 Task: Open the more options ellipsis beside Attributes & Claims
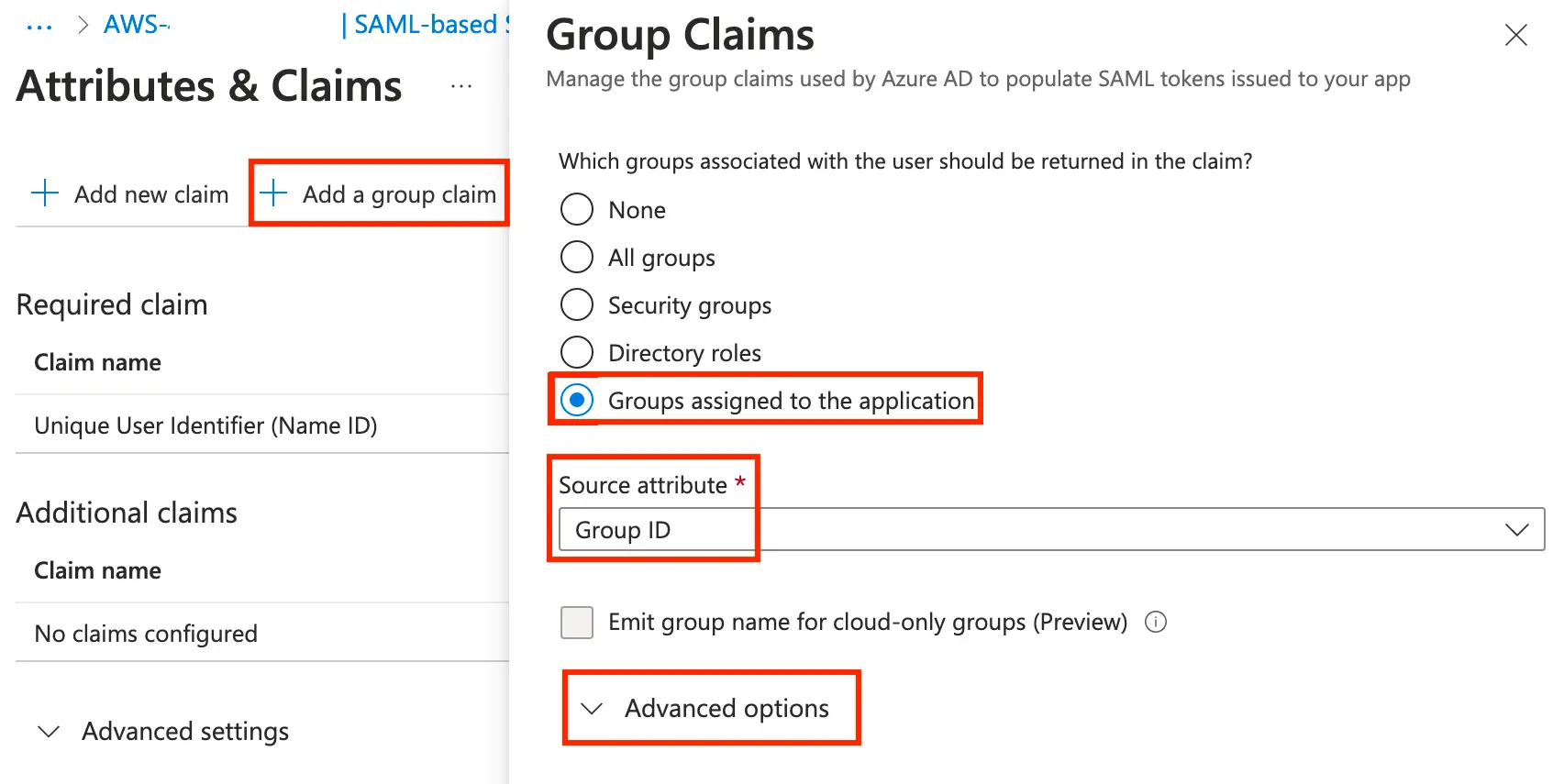[x=461, y=87]
